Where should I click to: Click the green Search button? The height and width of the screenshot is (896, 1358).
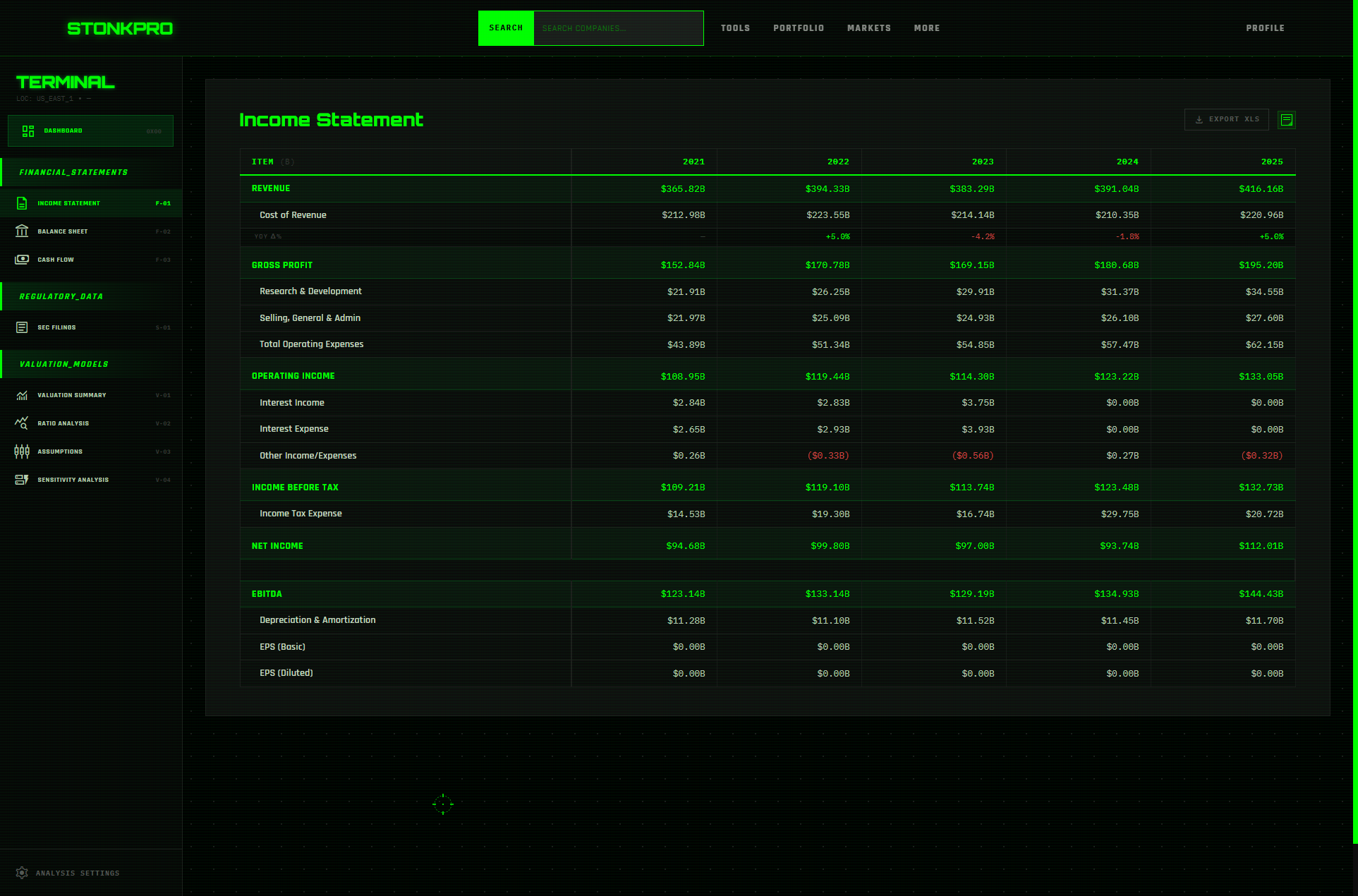coord(506,28)
